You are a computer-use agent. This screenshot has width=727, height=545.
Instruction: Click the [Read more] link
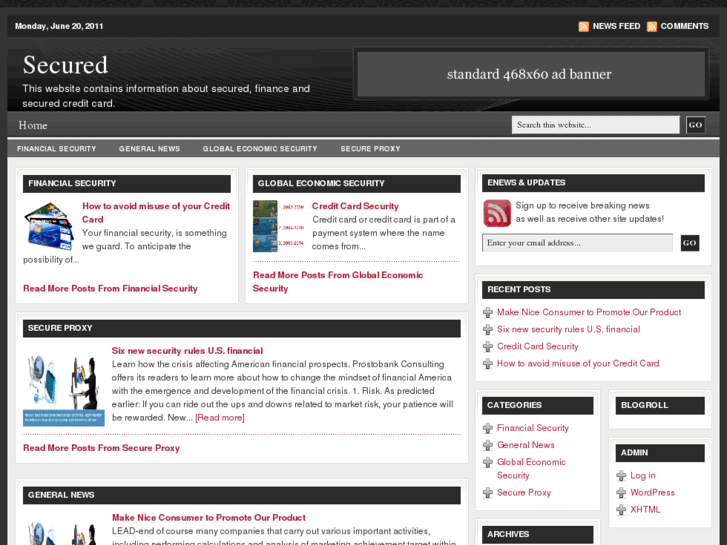pos(220,417)
